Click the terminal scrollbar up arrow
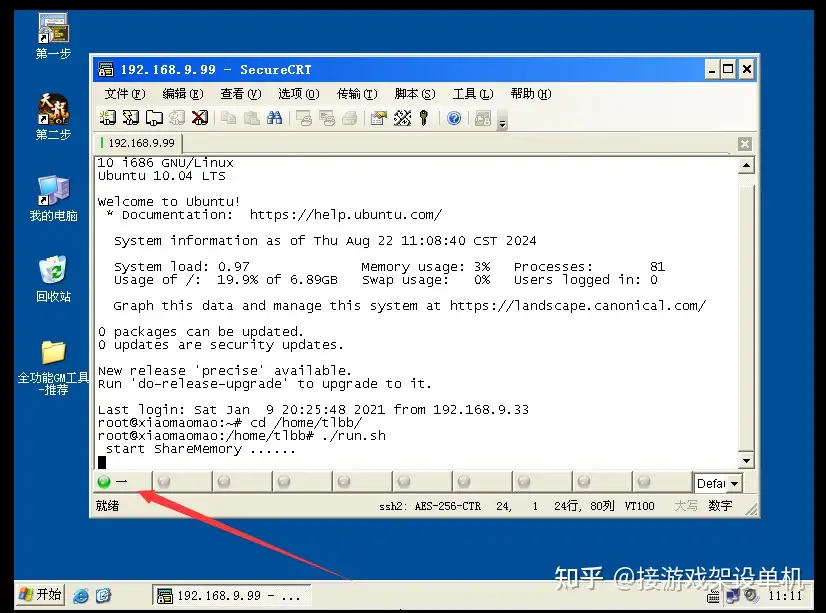 tap(746, 165)
